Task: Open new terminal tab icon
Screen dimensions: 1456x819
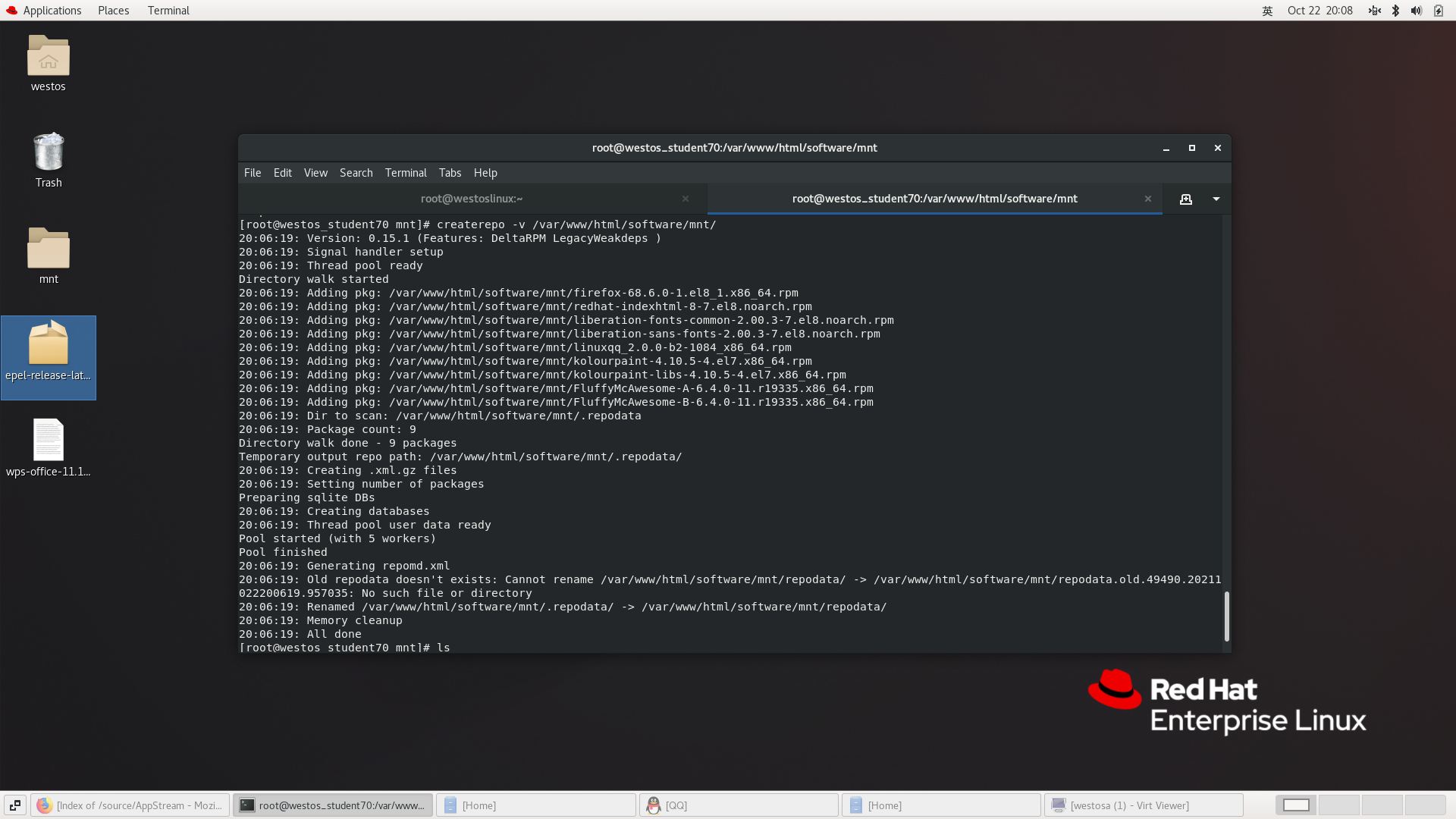Action: coord(1185,199)
